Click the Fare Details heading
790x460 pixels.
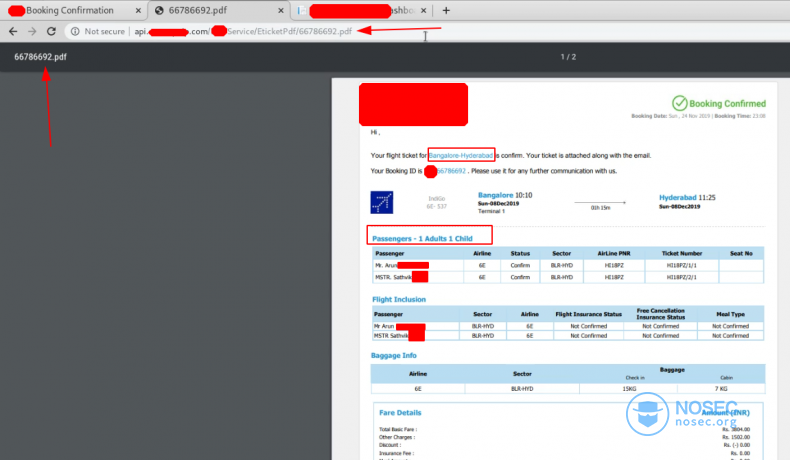(400, 412)
